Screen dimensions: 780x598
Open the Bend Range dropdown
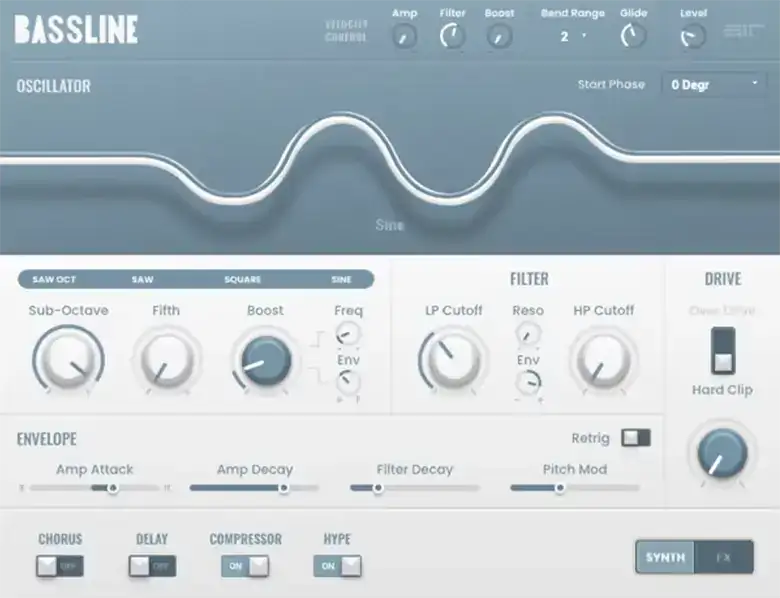(572, 36)
